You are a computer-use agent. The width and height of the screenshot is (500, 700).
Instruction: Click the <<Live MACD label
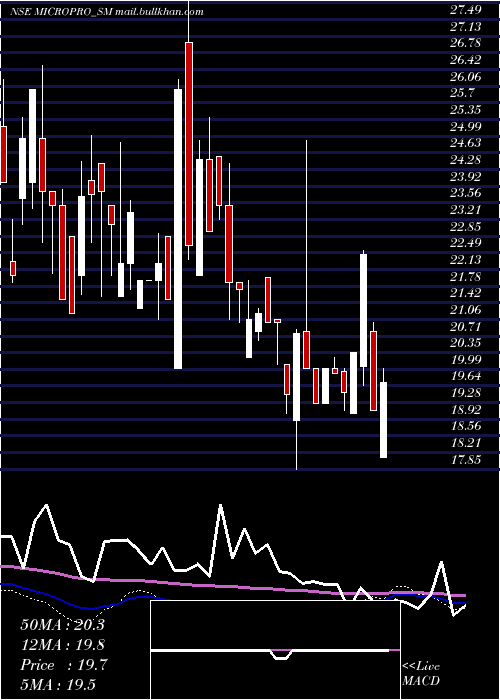421,674
